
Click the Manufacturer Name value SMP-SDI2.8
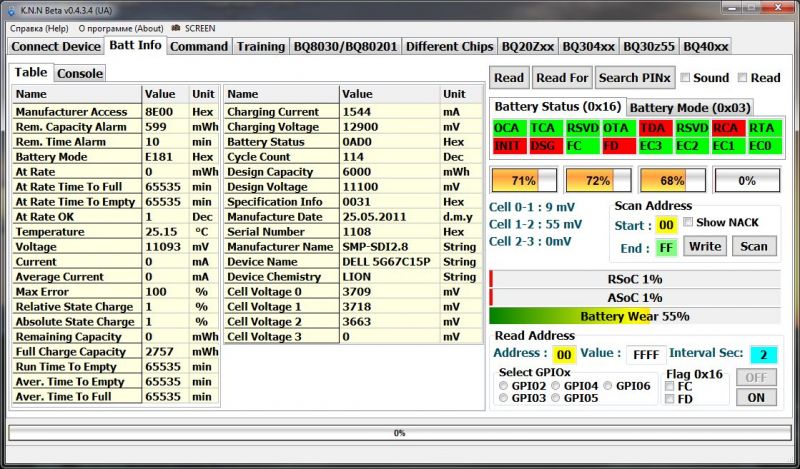[390, 247]
